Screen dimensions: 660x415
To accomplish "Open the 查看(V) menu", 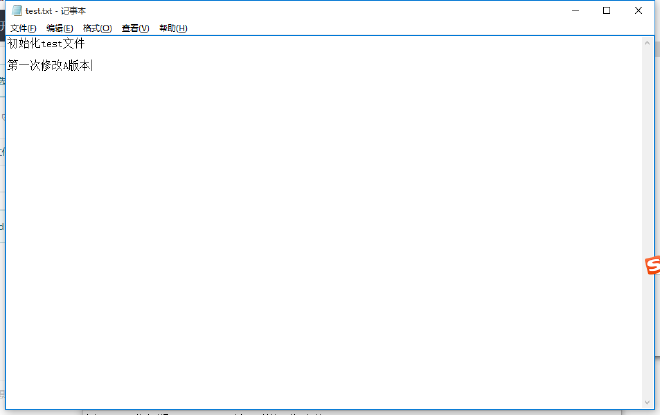I will 135,28.
